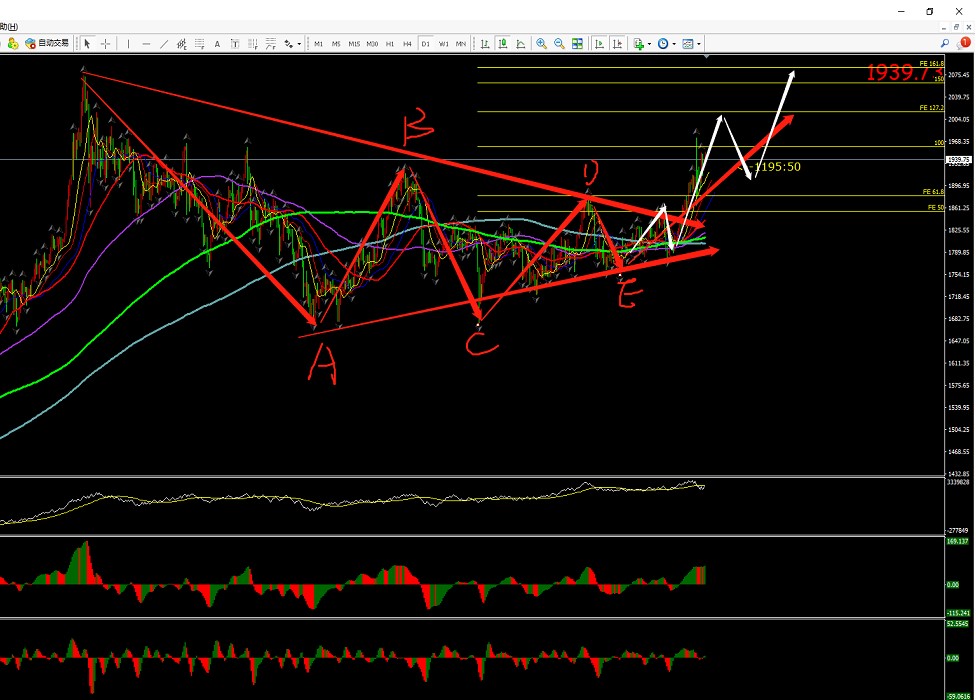Open the 帮助(H) help menu
The width and height of the screenshot is (976, 700).
coord(7,26)
